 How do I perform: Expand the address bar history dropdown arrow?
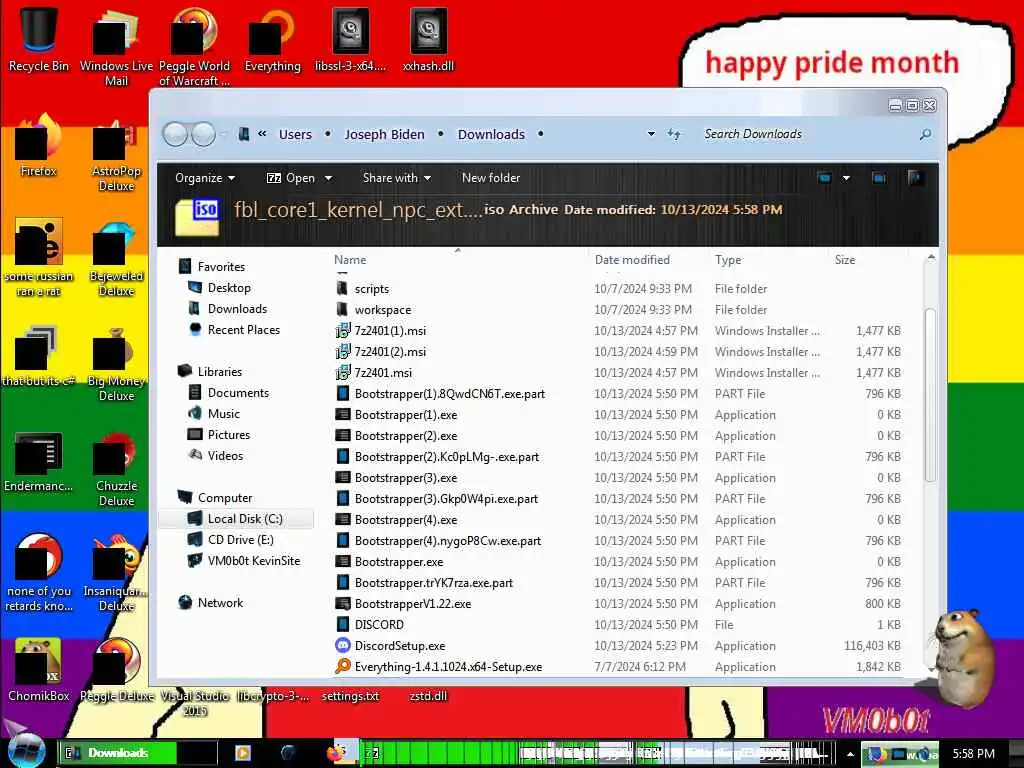651,134
